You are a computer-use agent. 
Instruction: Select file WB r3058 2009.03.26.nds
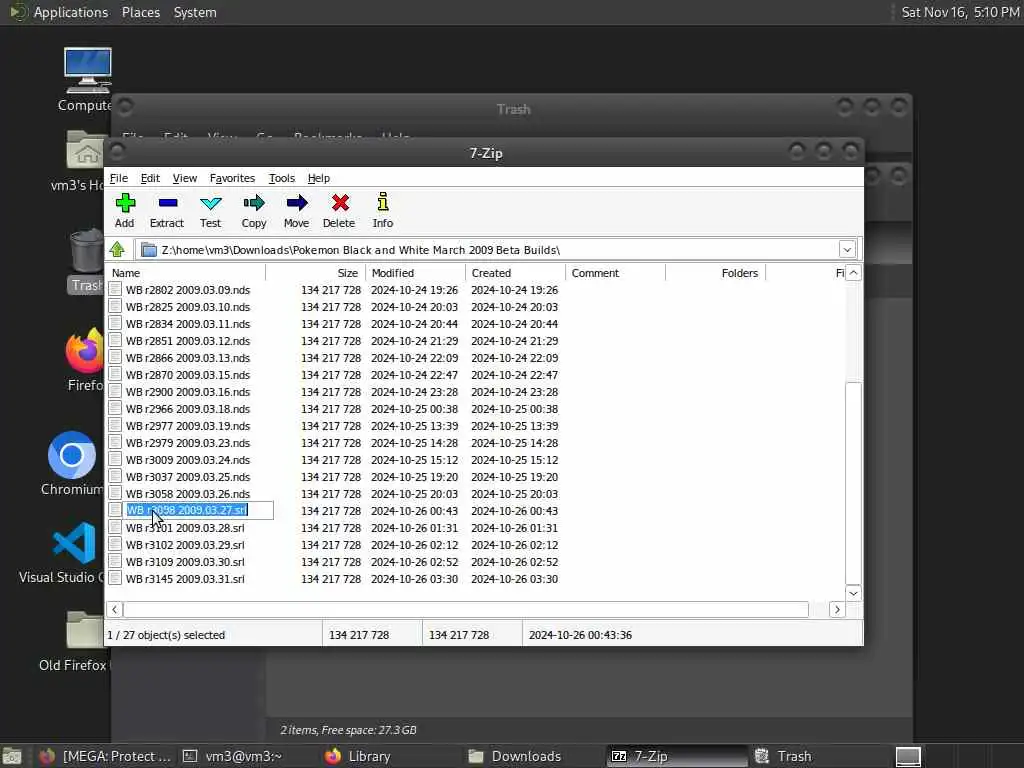188,493
